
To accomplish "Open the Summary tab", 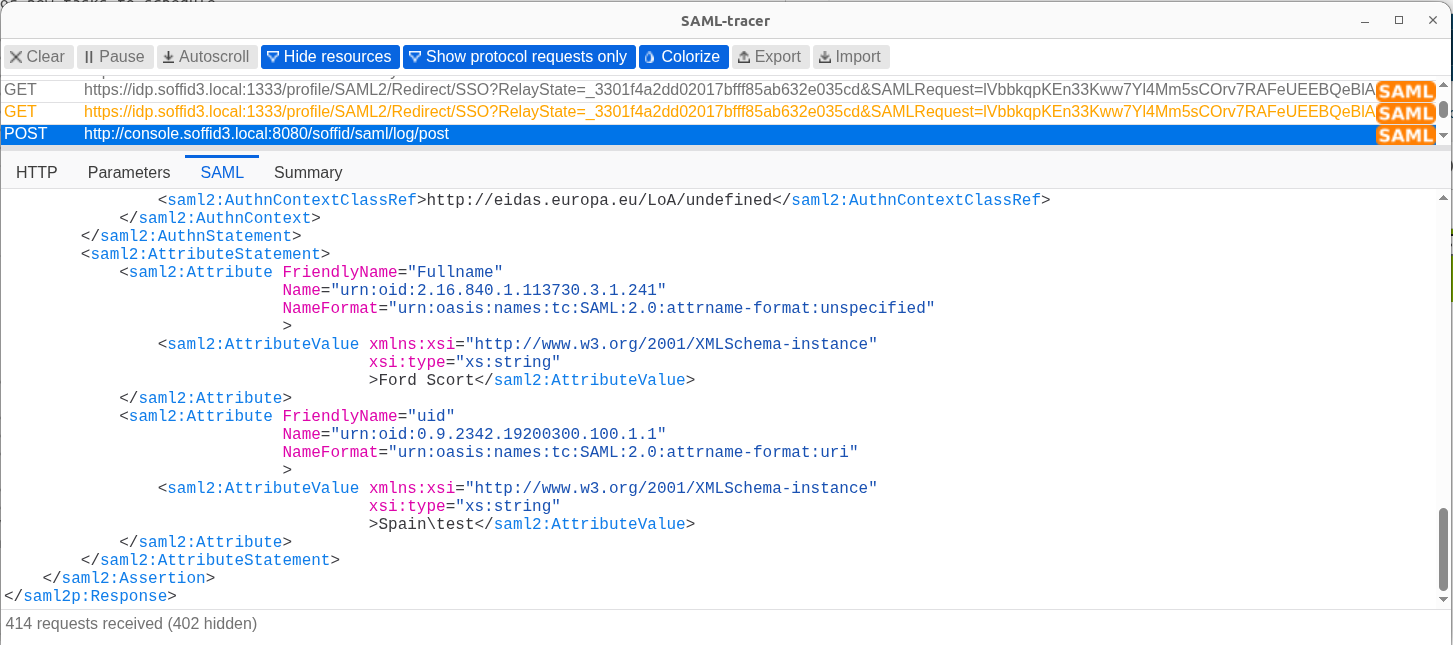I will (x=308, y=172).
